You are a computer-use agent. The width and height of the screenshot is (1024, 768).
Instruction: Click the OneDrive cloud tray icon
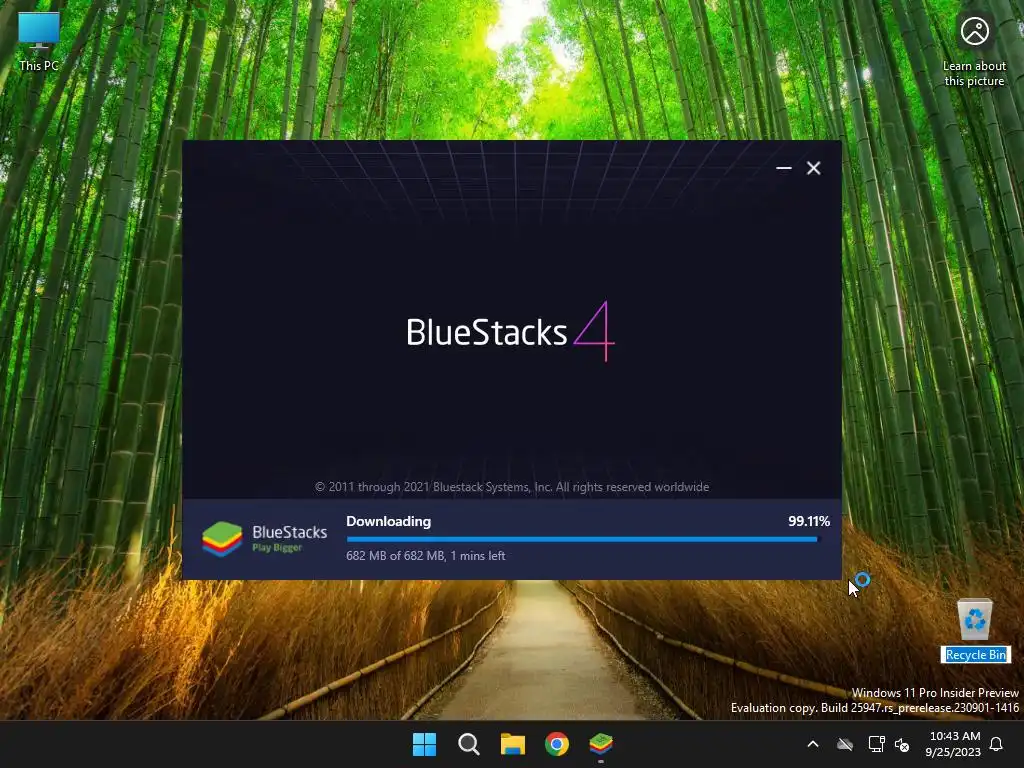coord(845,744)
